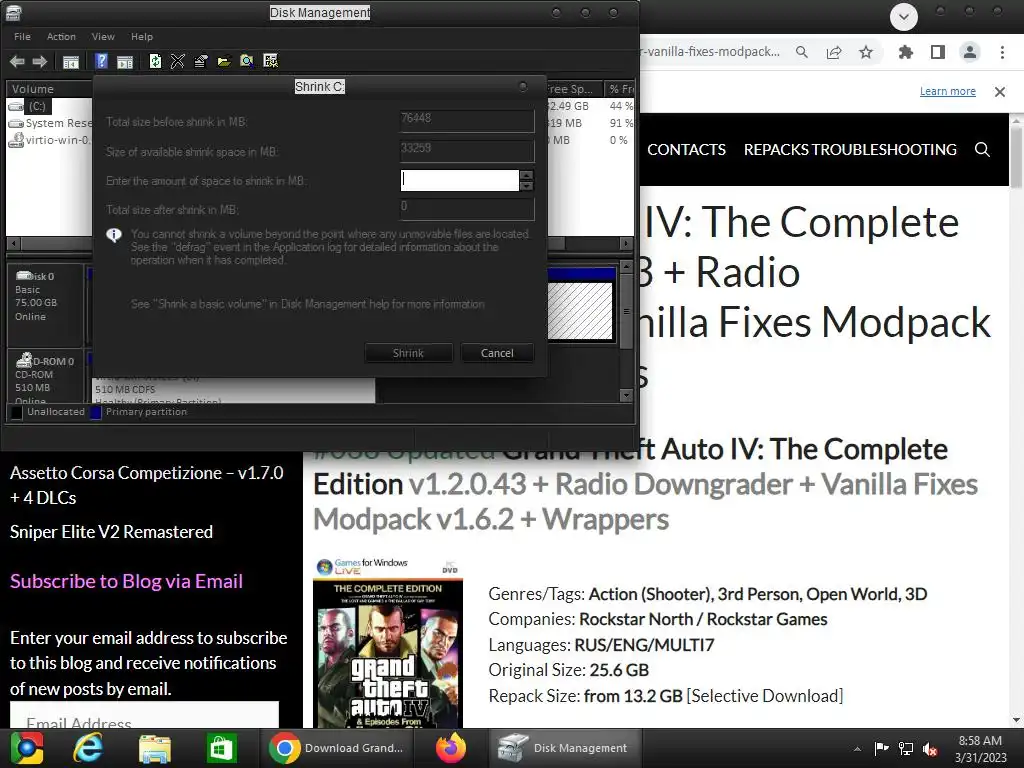Select Disk 0 in the graphical view
Image resolution: width=1024 pixels, height=768 pixels.
click(x=45, y=305)
